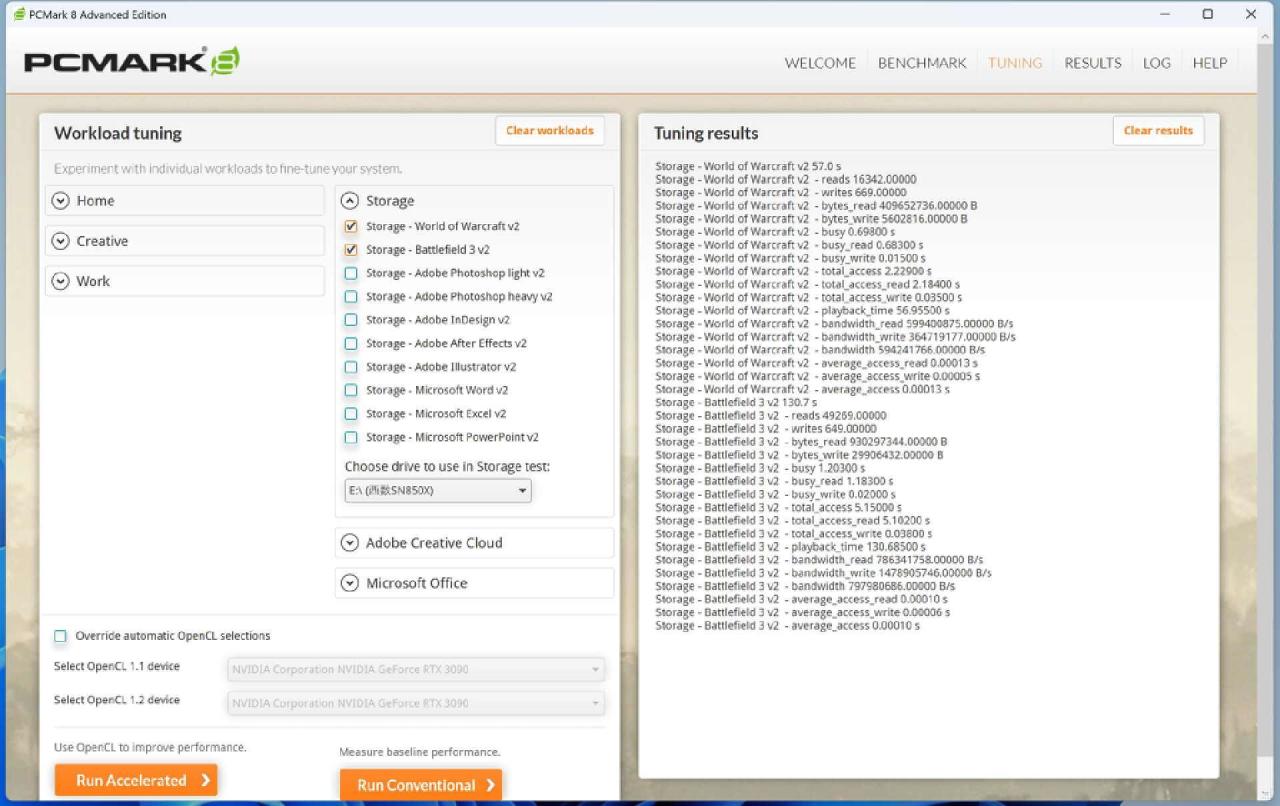Click the Clear results button
Image resolution: width=1280 pixels, height=806 pixels.
(x=1158, y=131)
